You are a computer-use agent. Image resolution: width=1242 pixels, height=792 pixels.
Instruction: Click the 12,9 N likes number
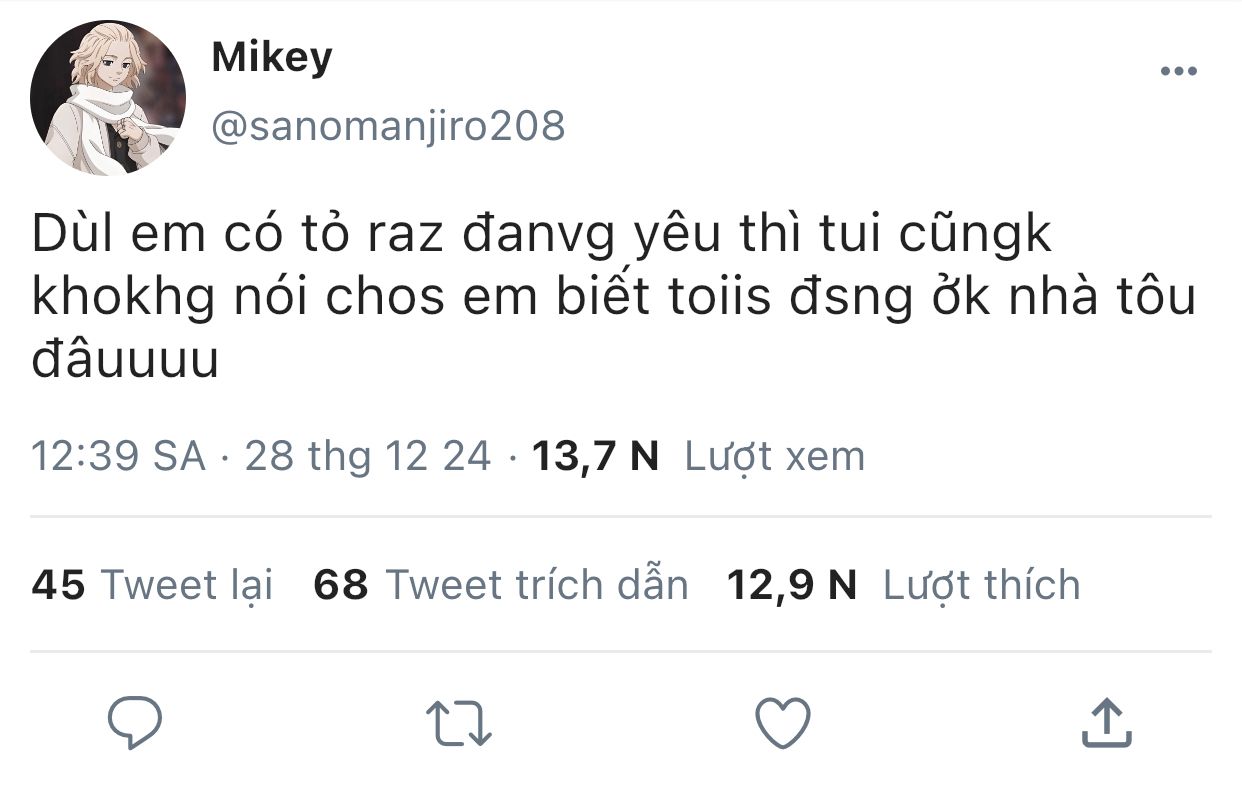pyautogui.click(x=792, y=586)
